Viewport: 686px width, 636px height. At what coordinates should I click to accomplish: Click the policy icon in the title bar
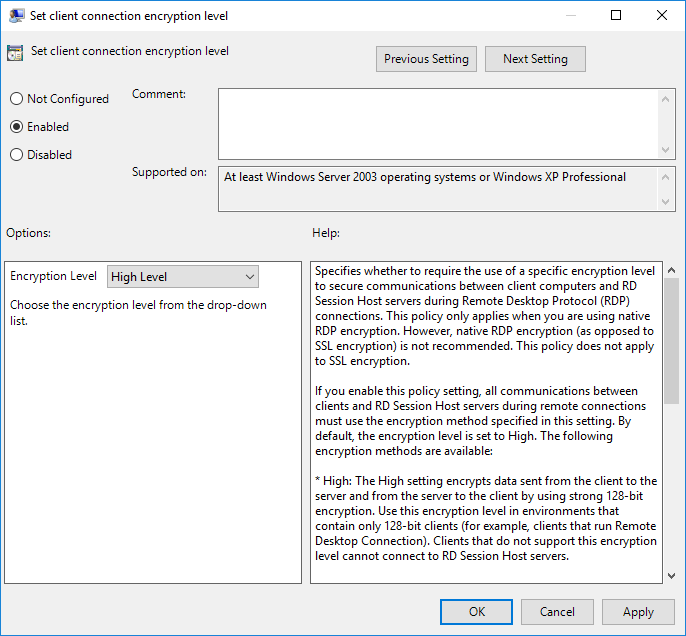point(17,16)
